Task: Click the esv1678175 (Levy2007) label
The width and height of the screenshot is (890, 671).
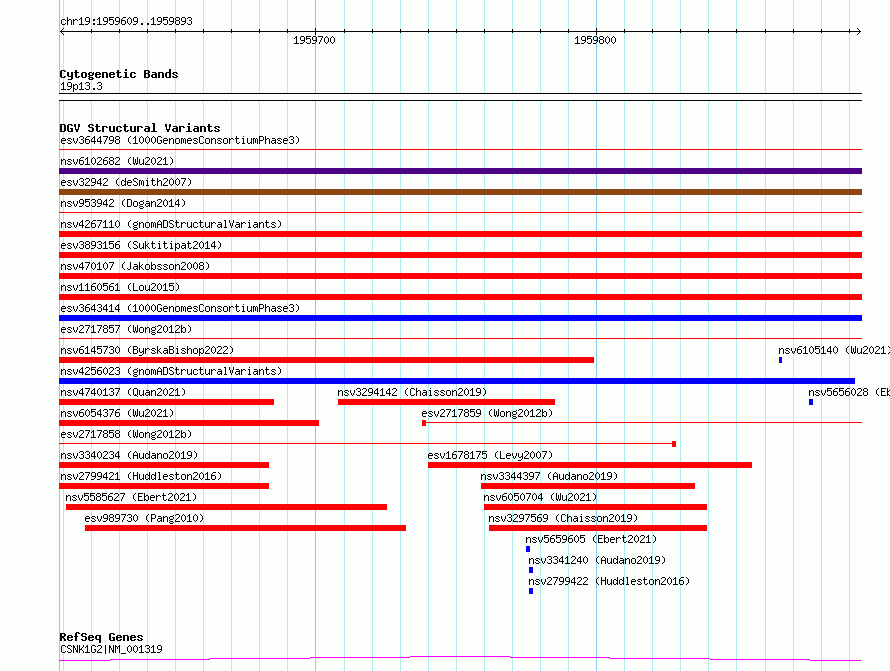Action: pos(490,455)
